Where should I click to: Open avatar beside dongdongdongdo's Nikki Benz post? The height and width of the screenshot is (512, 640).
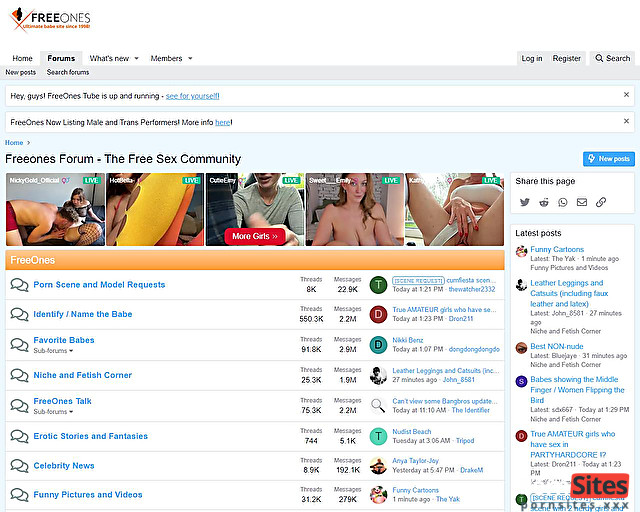coord(378,345)
